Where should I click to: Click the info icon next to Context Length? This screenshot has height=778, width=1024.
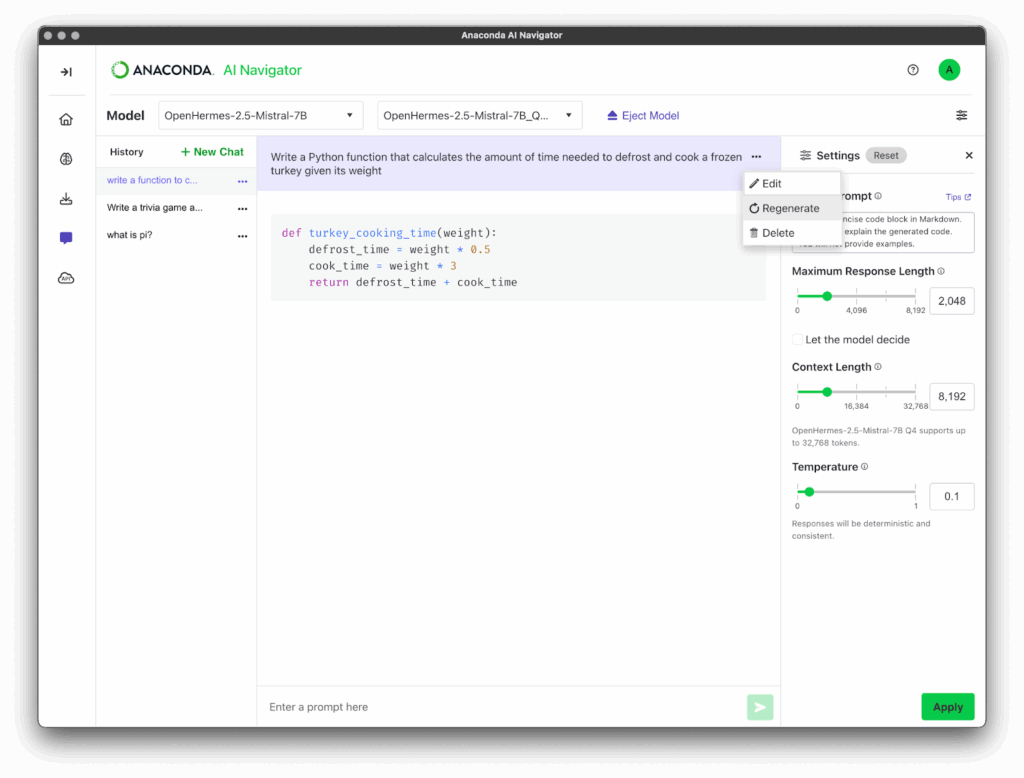point(878,367)
